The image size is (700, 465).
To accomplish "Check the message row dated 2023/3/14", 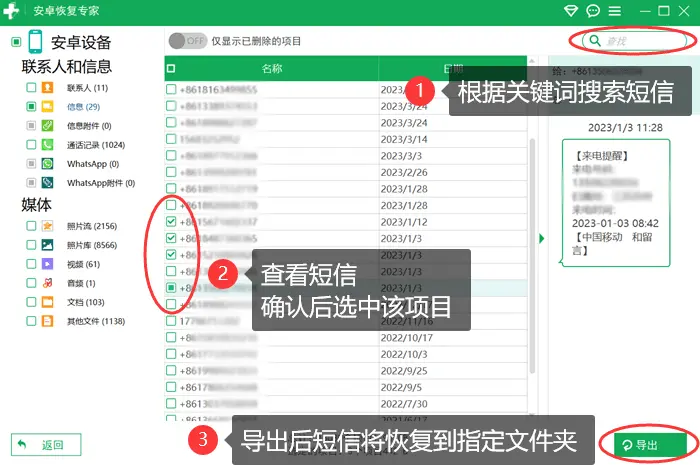I will pos(171,139).
